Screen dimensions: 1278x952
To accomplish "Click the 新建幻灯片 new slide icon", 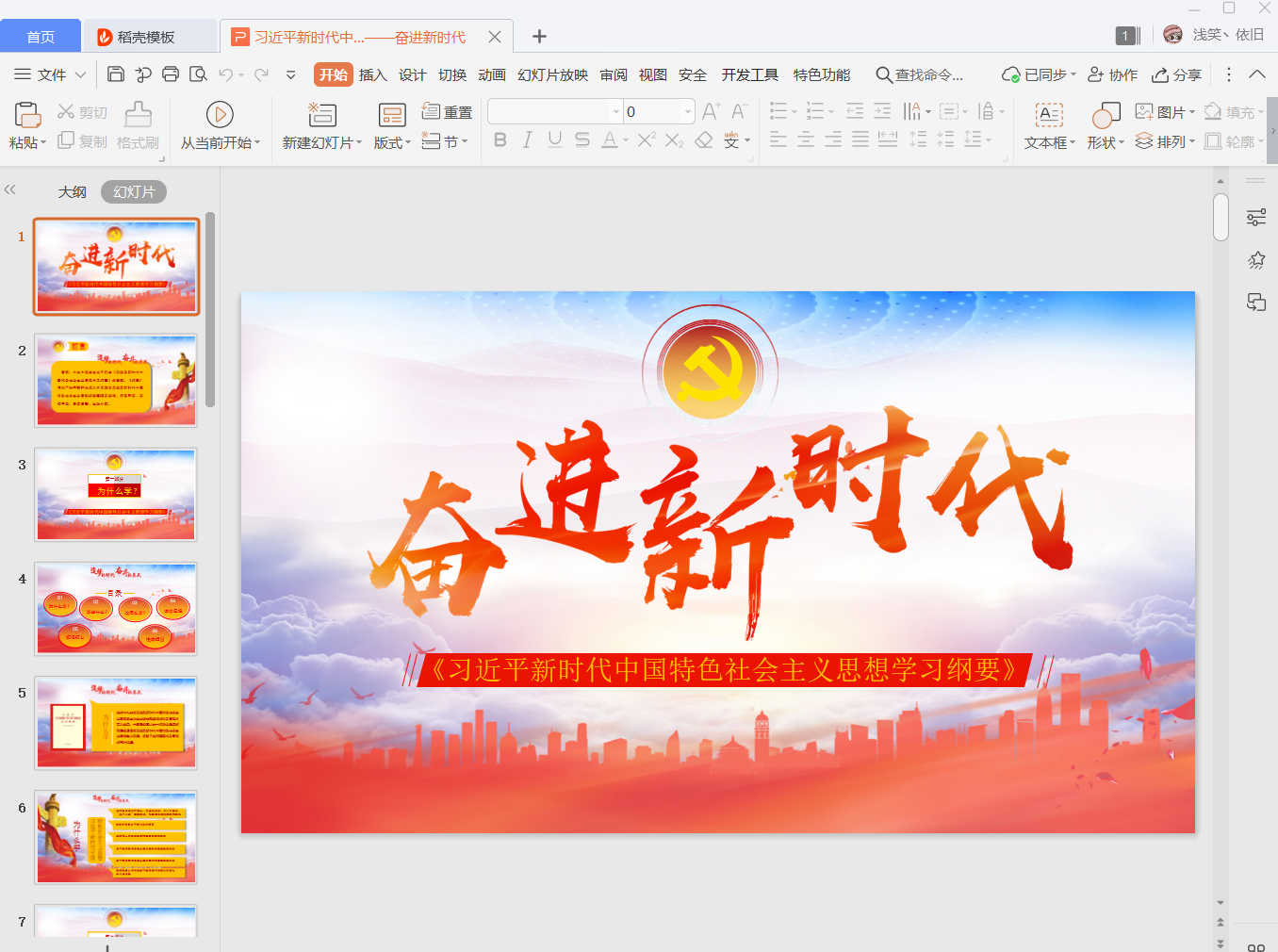I will pyautogui.click(x=322, y=114).
